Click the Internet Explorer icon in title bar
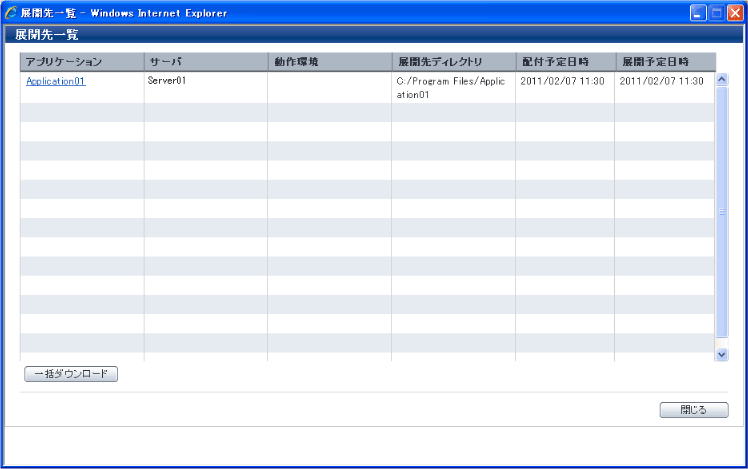748x469 pixels. 11,13
